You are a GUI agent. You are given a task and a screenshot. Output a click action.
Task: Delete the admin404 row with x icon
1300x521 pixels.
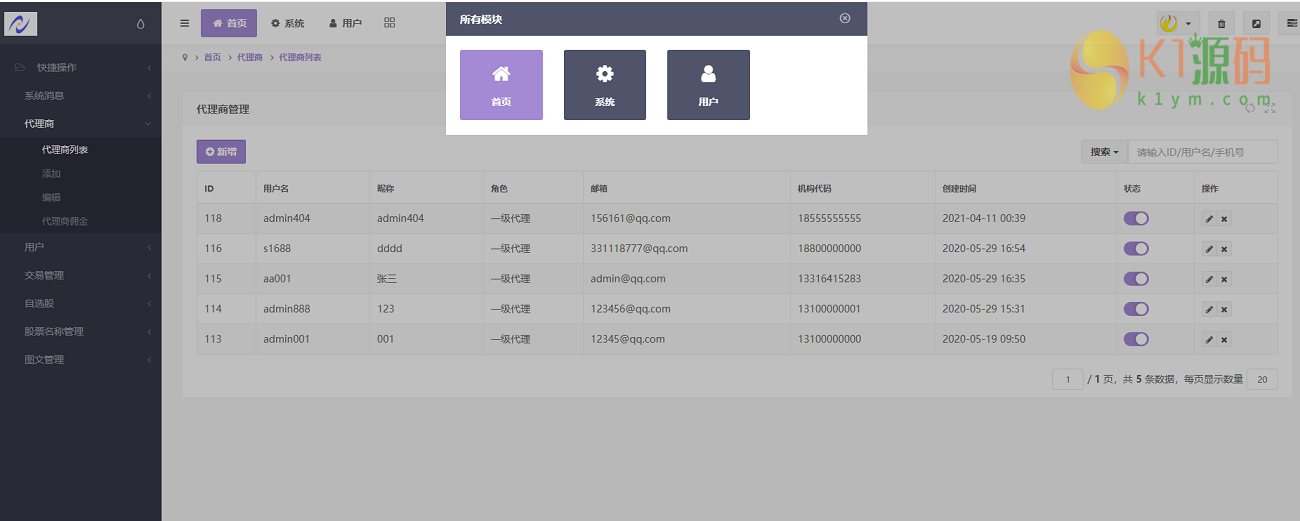click(1224, 219)
